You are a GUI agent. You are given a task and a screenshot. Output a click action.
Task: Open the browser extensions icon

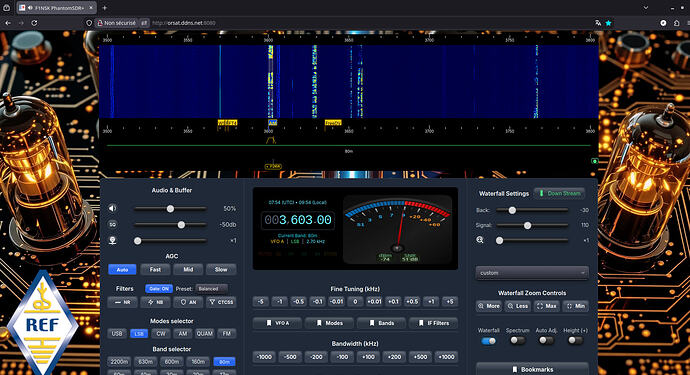point(677,23)
